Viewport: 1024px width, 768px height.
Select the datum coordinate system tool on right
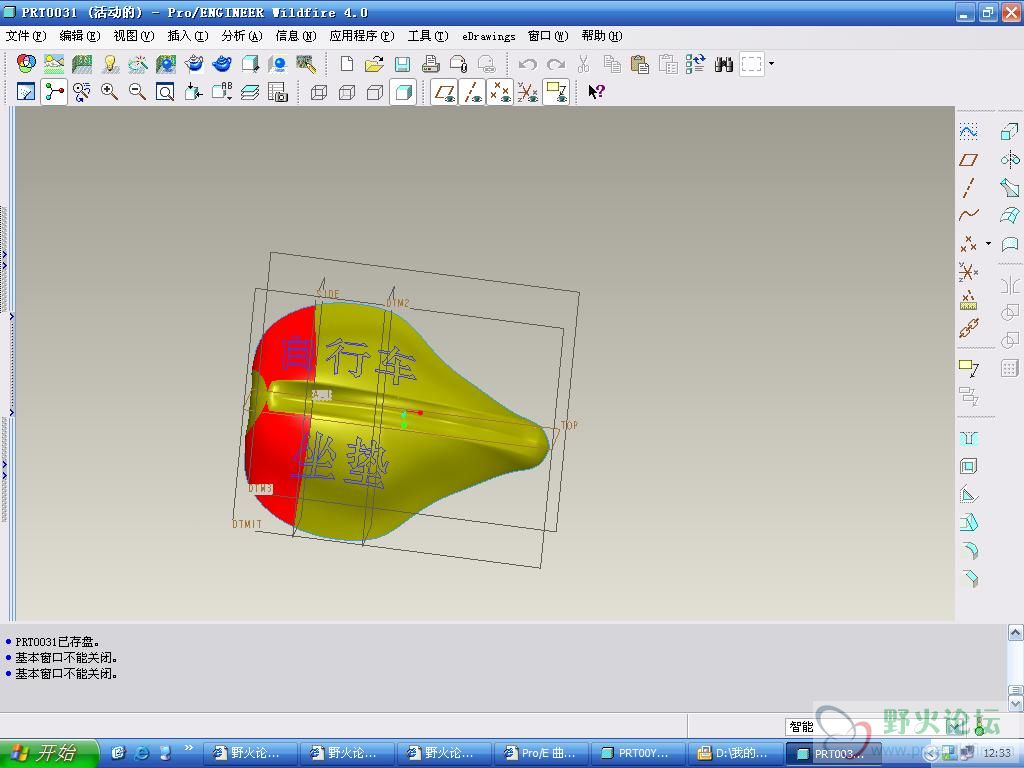[967, 272]
